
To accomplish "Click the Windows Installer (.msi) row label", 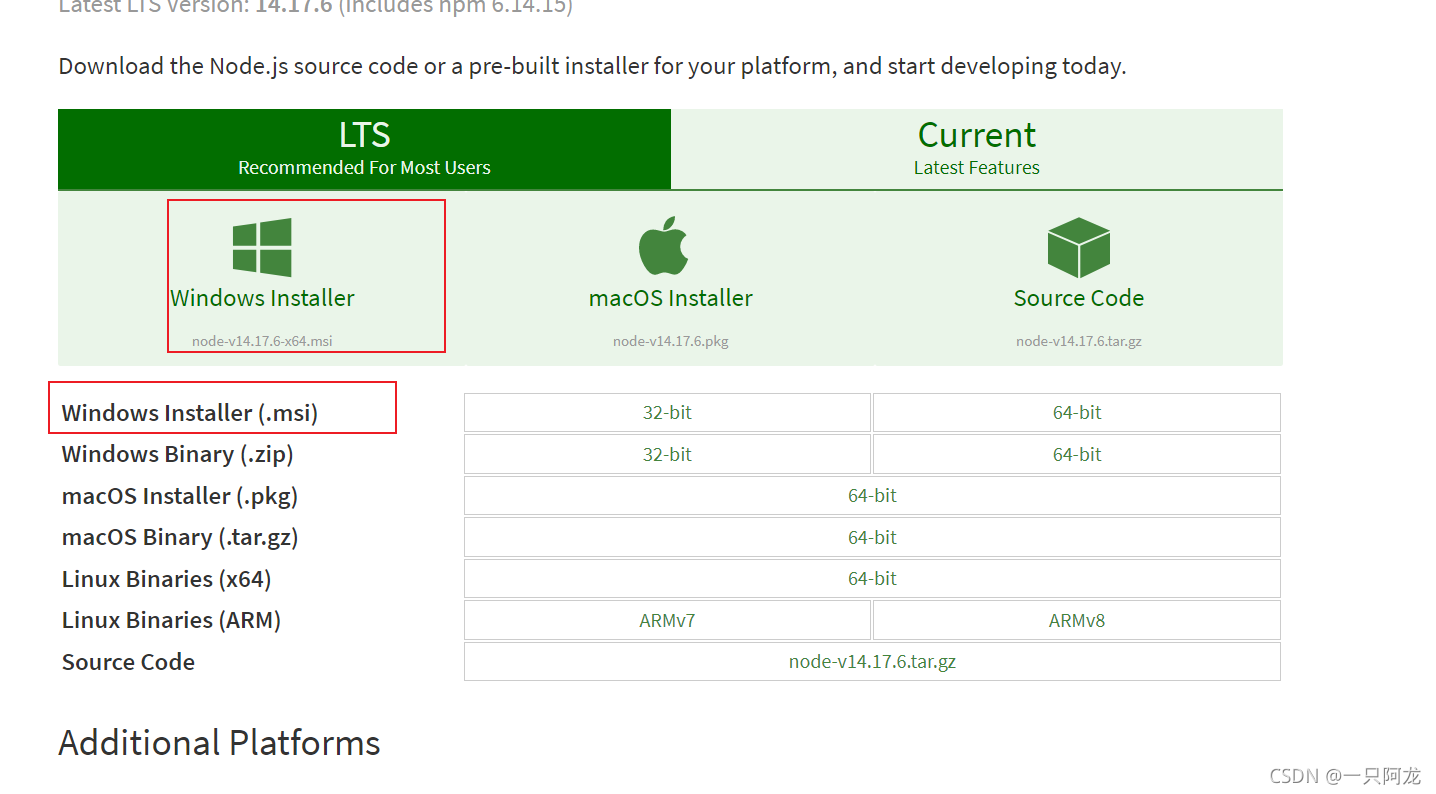I will 190,413.
